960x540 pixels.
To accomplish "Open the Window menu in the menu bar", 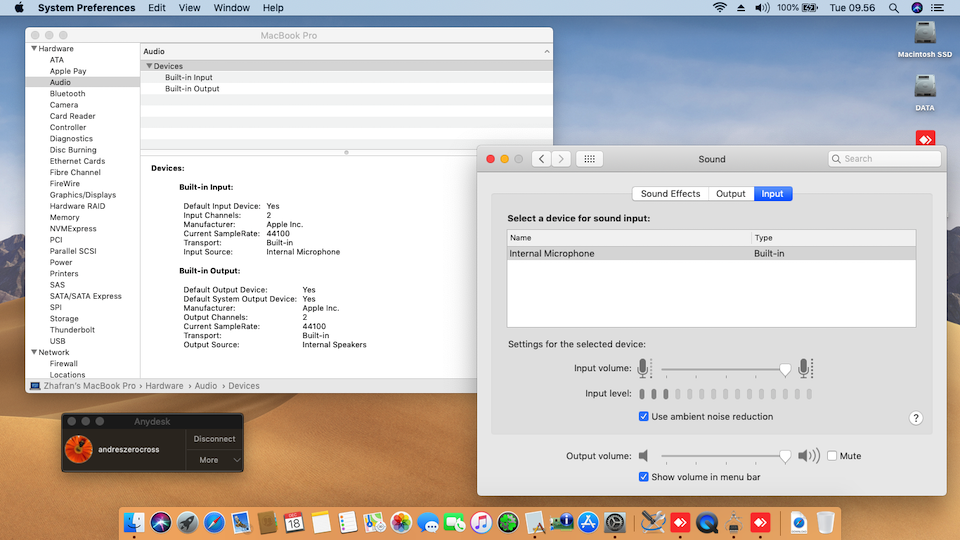I will [x=232, y=8].
